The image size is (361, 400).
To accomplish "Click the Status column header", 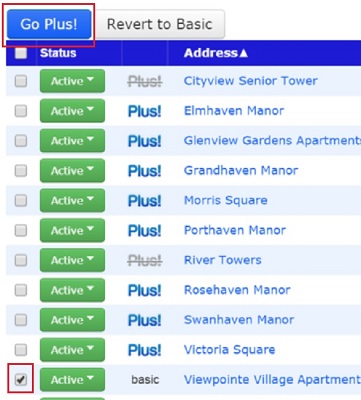I will pyautogui.click(x=58, y=53).
